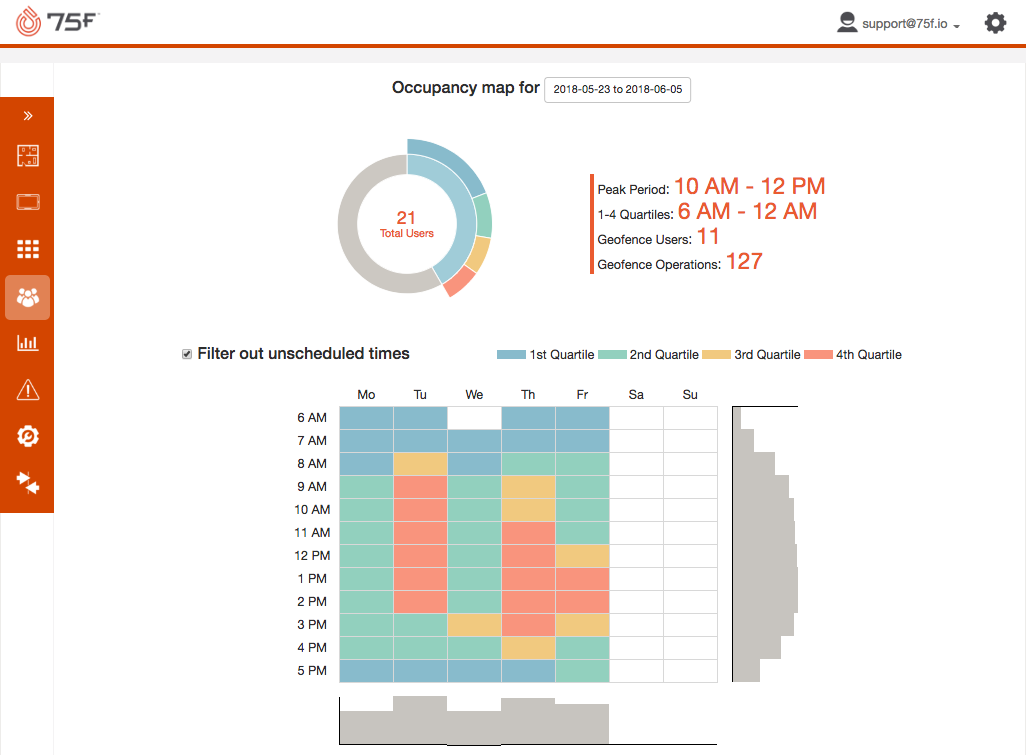Open the bar chart analytics icon
Image resolution: width=1026 pixels, height=755 pixels.
coord(27,342)
